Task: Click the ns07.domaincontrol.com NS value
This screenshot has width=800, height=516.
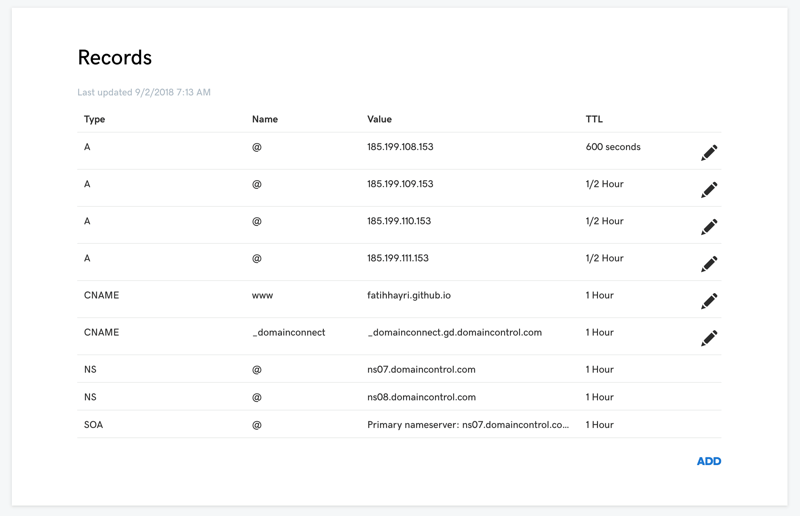Action: [x=421, y=369]
